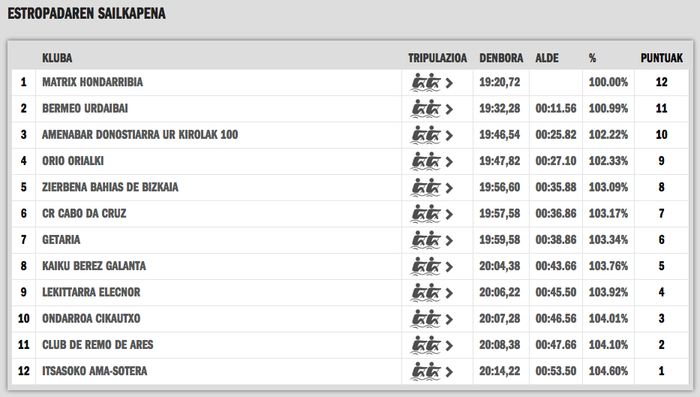Open Bermeo Urdaibai crew rowers icon
700x397 pixels.
point(426,109)
